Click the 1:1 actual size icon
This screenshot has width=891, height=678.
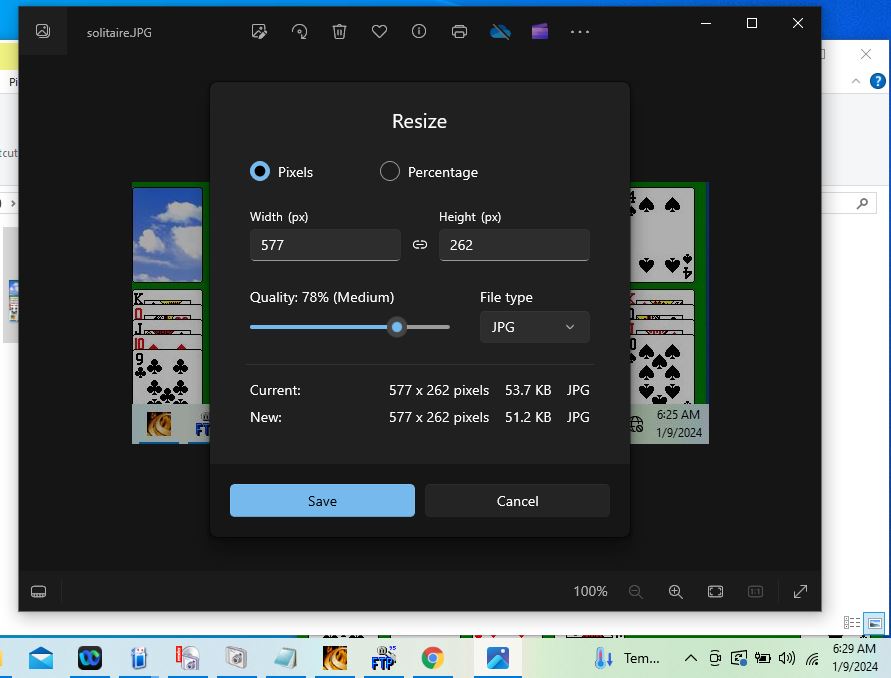click(755, 592)
